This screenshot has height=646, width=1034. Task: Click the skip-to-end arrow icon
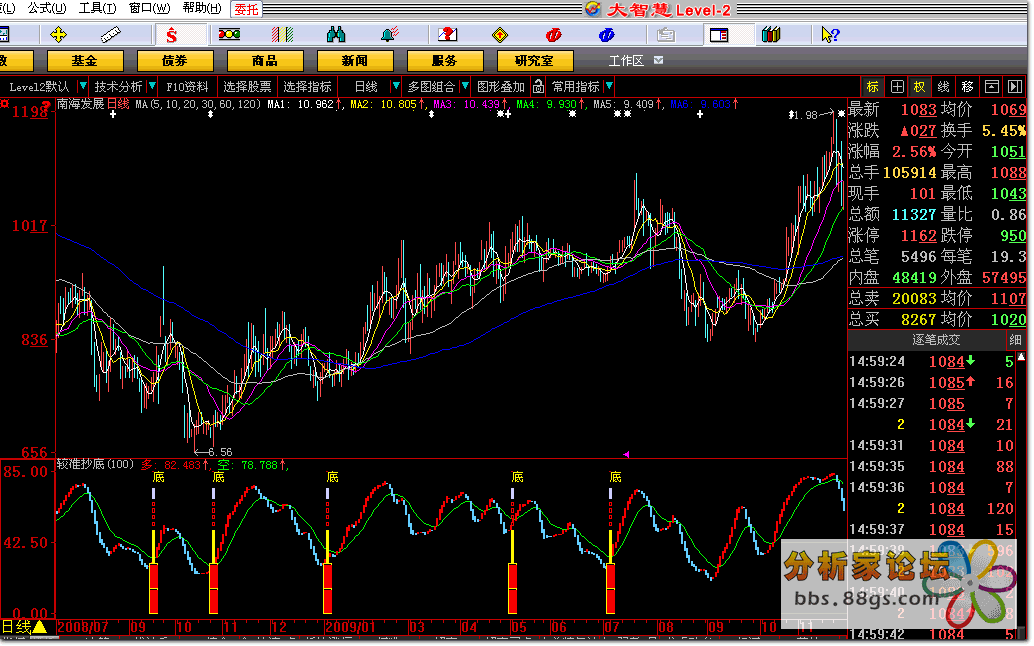(1015, 87)
